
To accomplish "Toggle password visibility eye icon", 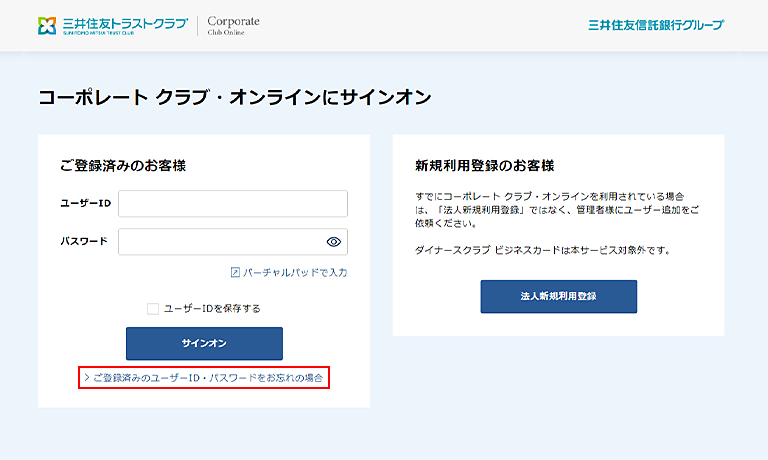I will 334,242.
